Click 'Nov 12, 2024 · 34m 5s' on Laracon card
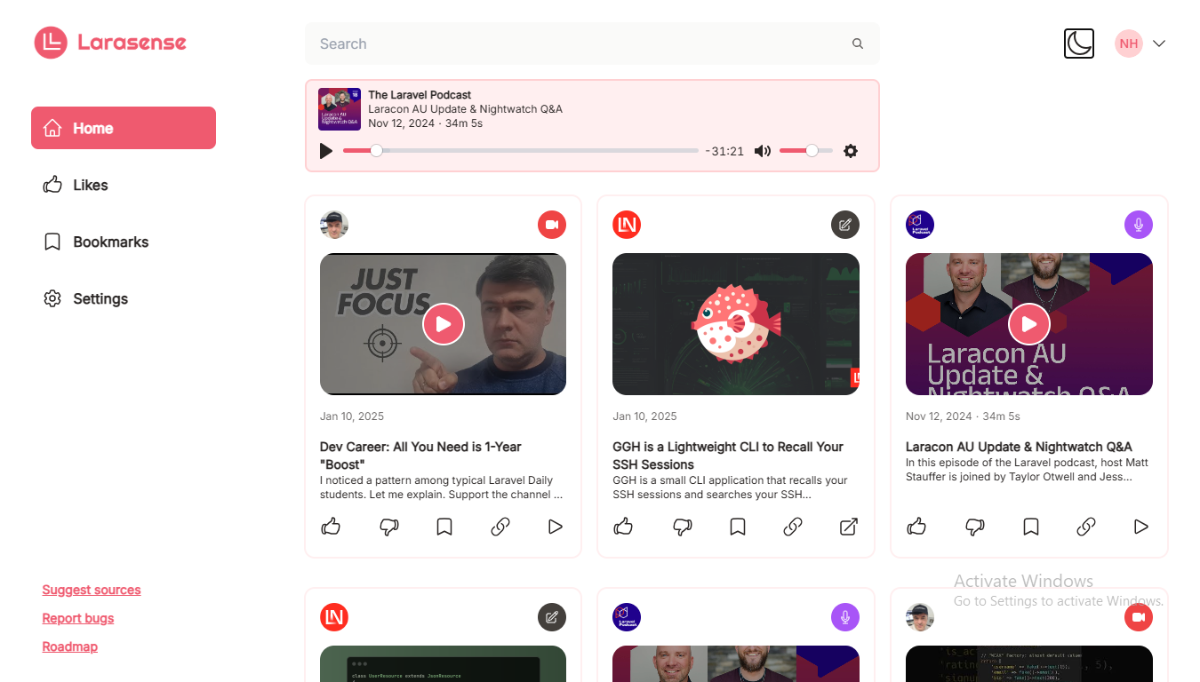This screenshot has height=682, width=1200. (963, 416)
